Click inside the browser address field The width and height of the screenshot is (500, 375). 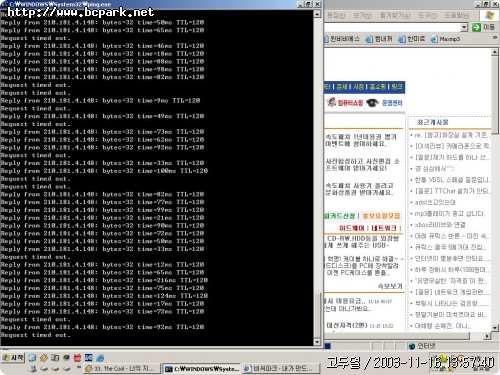coord(392,27)
